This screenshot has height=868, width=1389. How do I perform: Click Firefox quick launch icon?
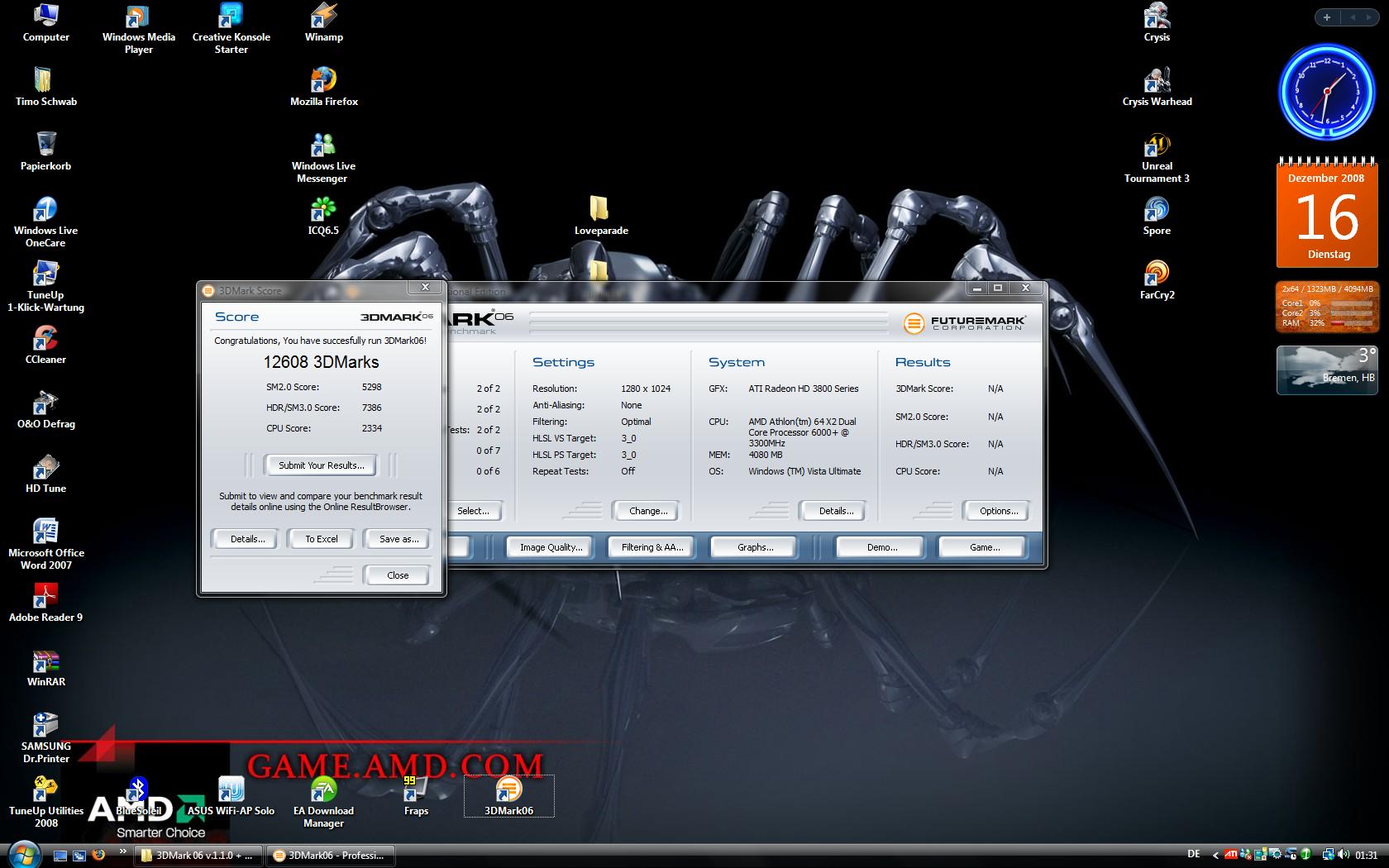point(98,855)
